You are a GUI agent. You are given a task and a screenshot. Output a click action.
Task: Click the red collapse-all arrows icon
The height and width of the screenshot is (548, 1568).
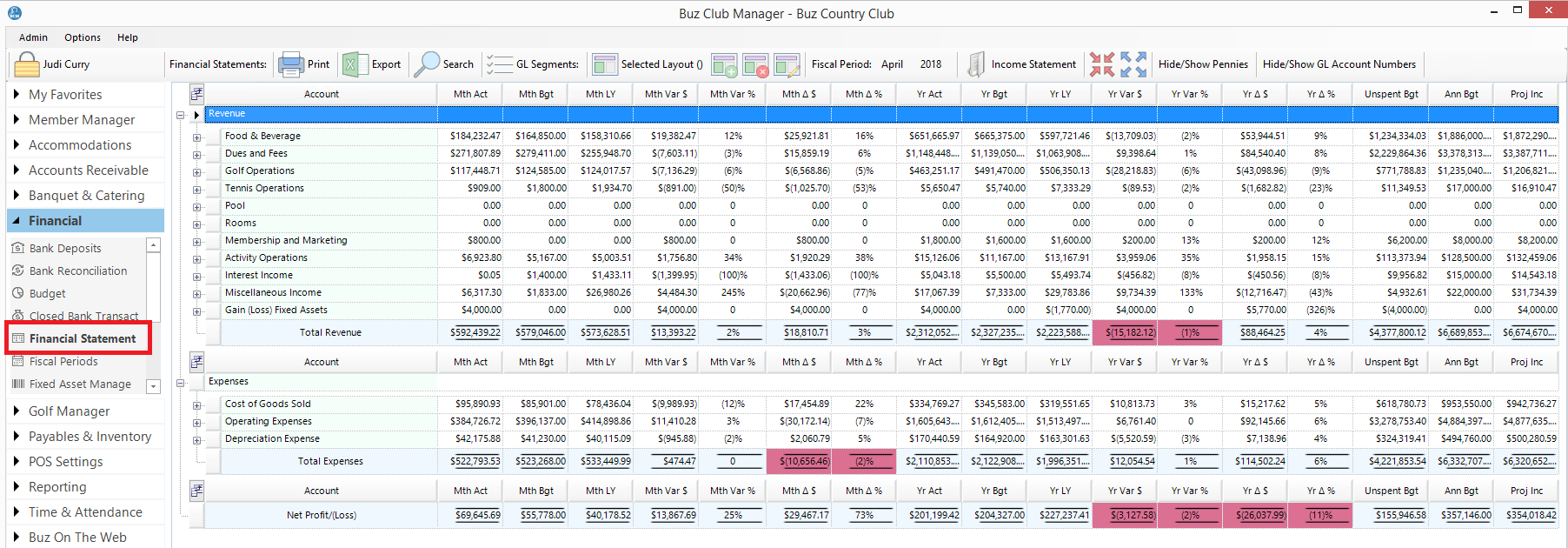(x=1102, y=64)
